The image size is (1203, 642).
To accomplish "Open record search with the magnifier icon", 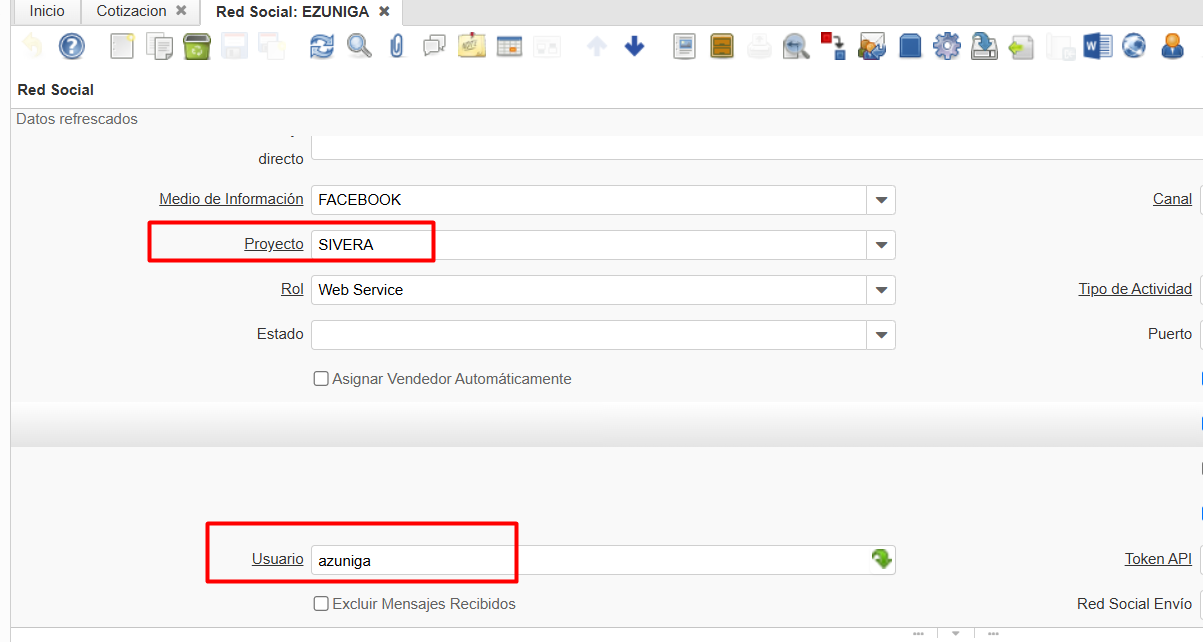I will pyautogui.click(x=359, y=46).
